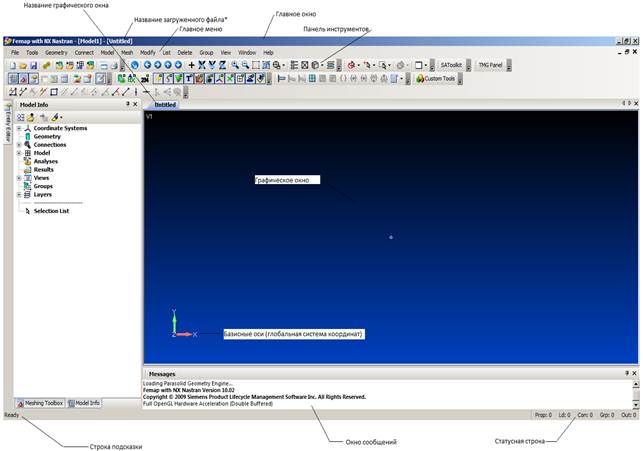This screenshot has width=643, height=451.
Task: Open the Delete menu
Action: 185,52
